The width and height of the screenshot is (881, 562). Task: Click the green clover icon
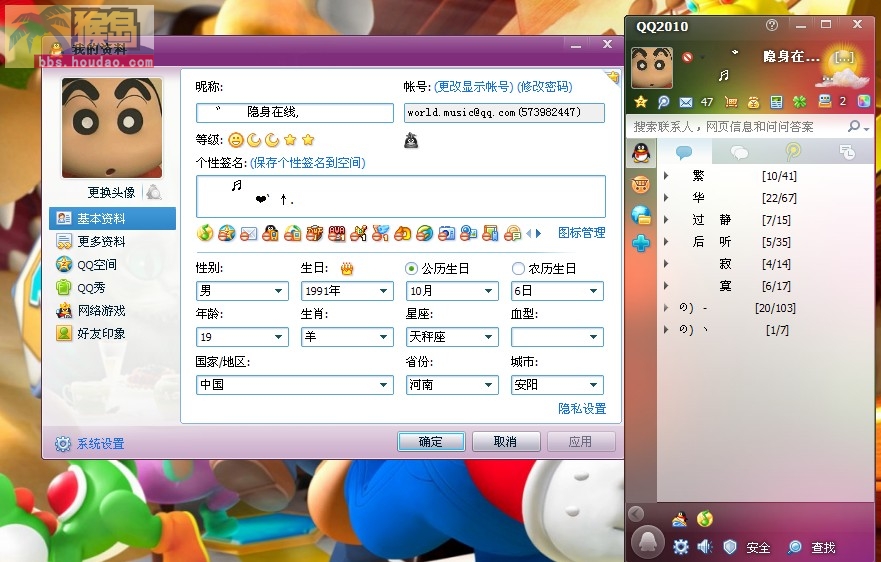click(799, 102)
